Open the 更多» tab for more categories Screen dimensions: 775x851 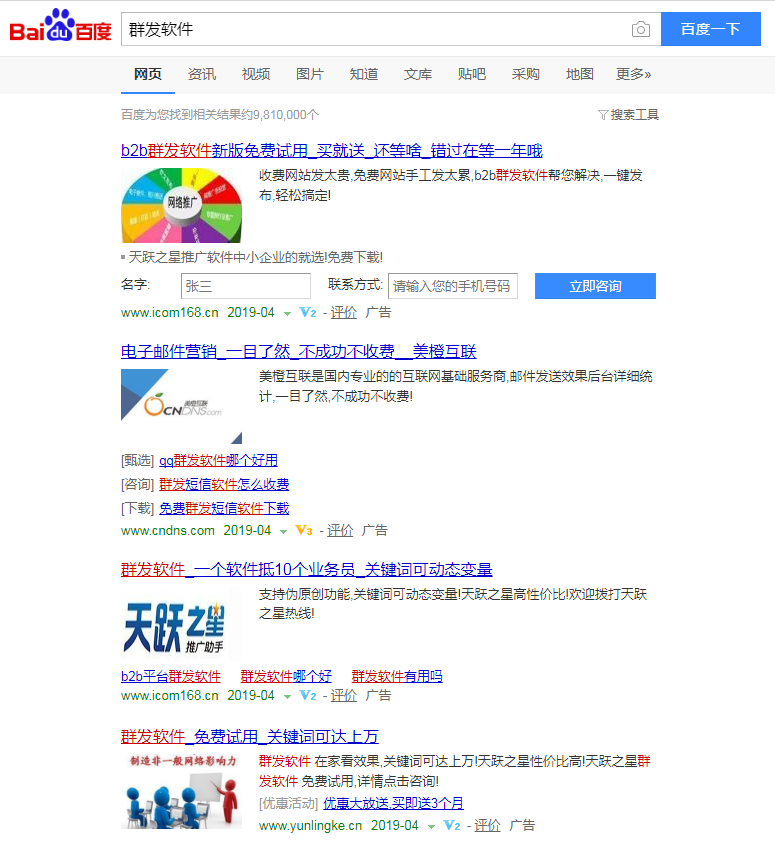click(633, 74)
